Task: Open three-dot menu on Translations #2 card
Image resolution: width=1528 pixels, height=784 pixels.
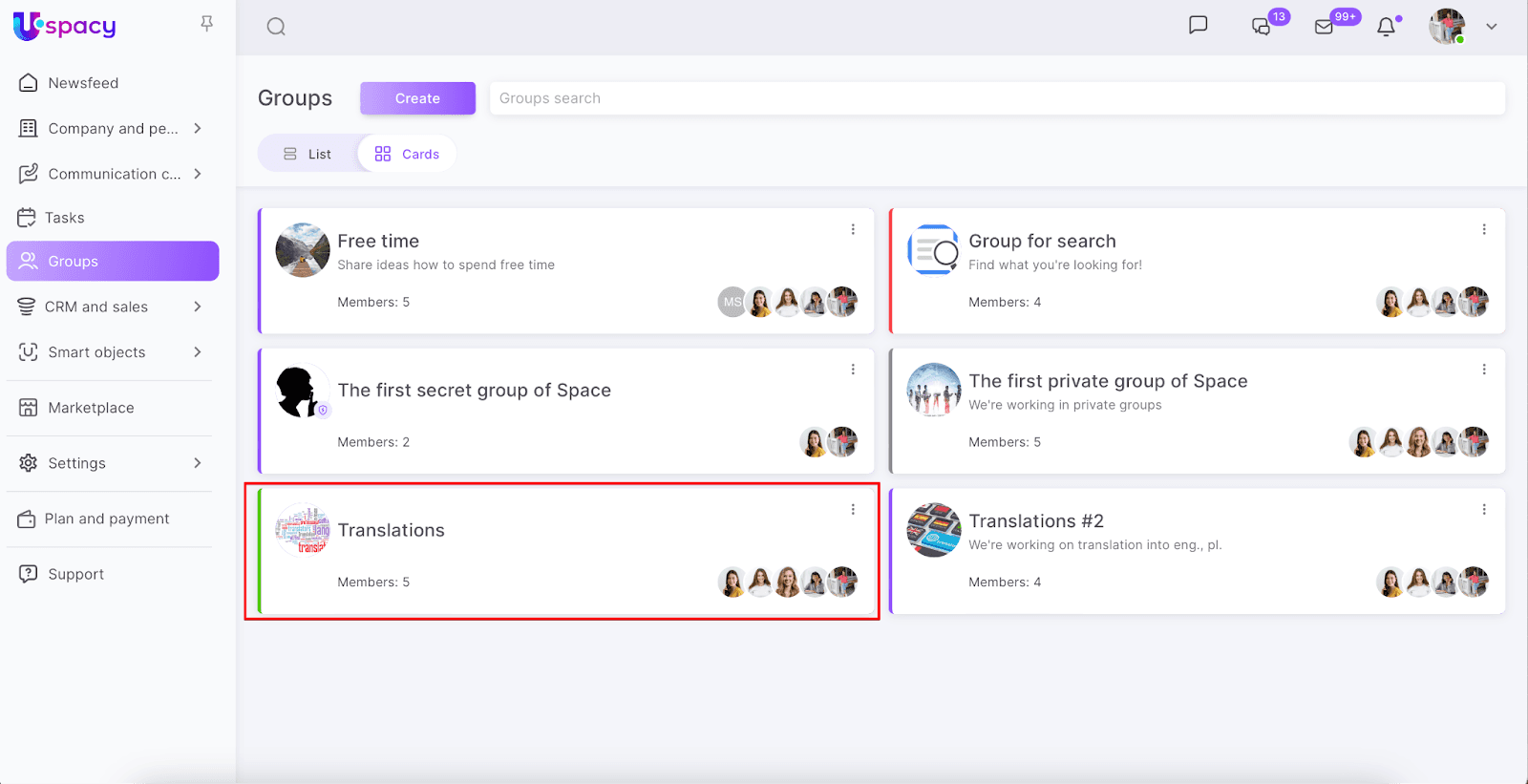Action: 1484,510
